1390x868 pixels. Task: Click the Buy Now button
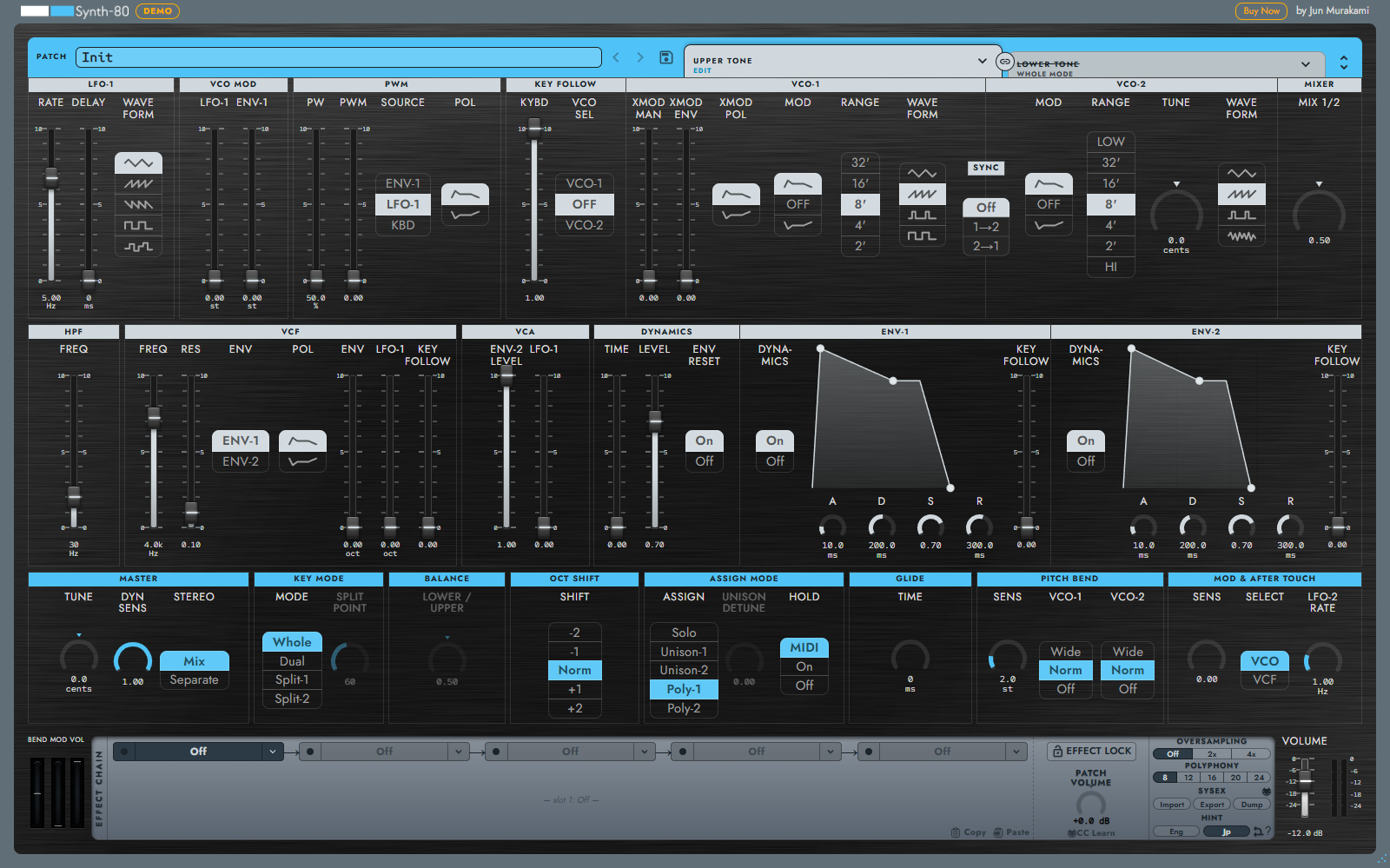(x=1261, y=11)
